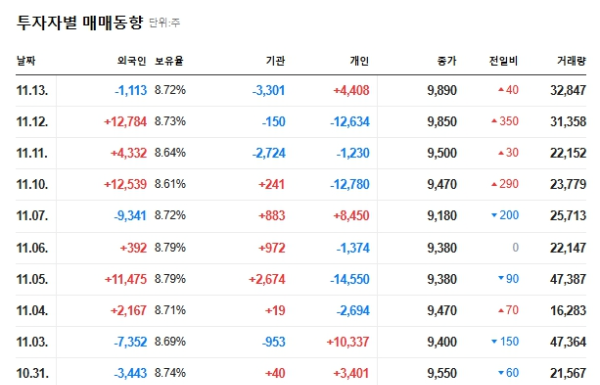Click foreign net value -9,341
Viewport: 600px width, 385px height.
pyautogui.click(x=130, y=216)
